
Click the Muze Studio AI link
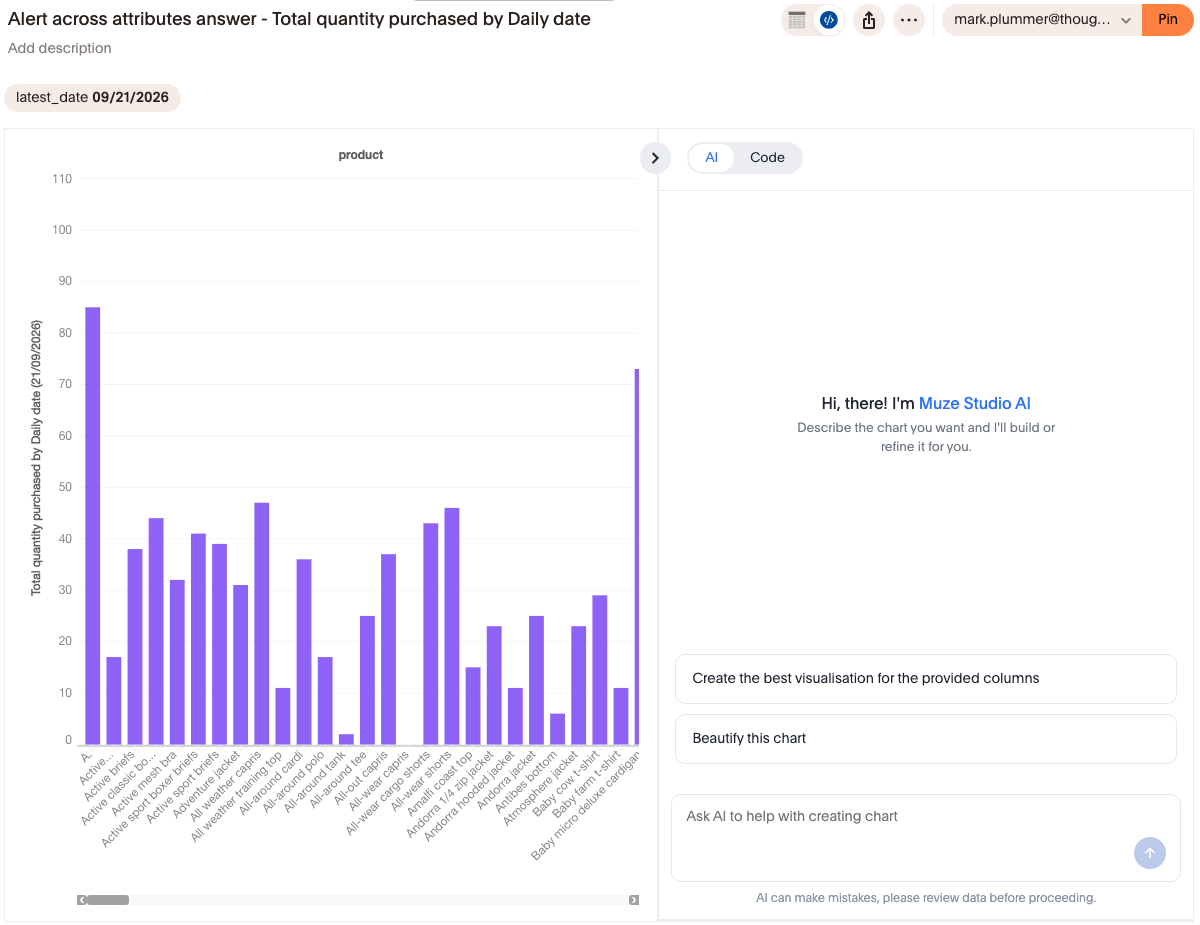pyautogui.click(x=975, y=404)
